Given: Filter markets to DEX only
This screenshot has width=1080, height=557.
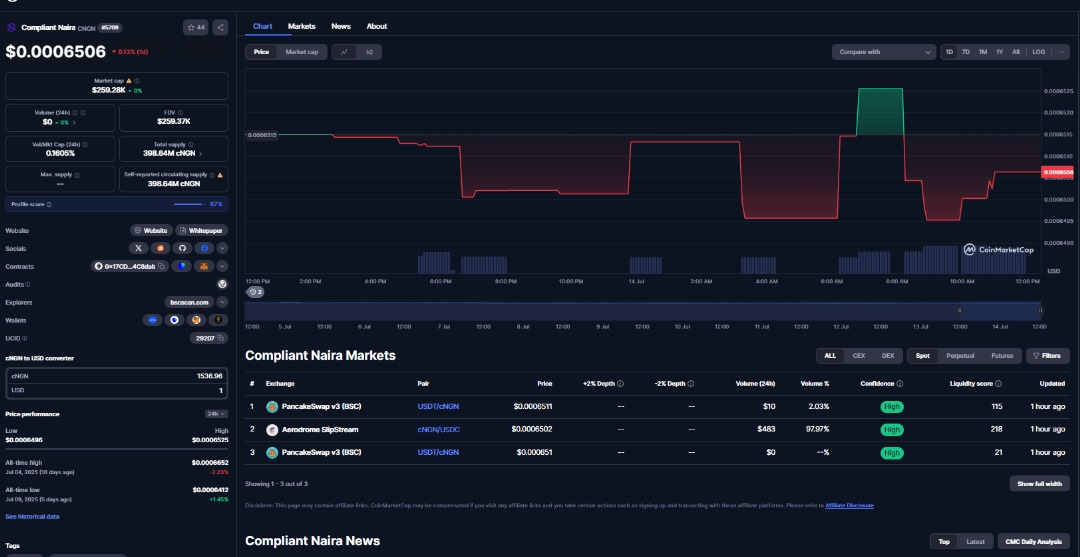Looking at the screenshot, I should tap(888, 356).
